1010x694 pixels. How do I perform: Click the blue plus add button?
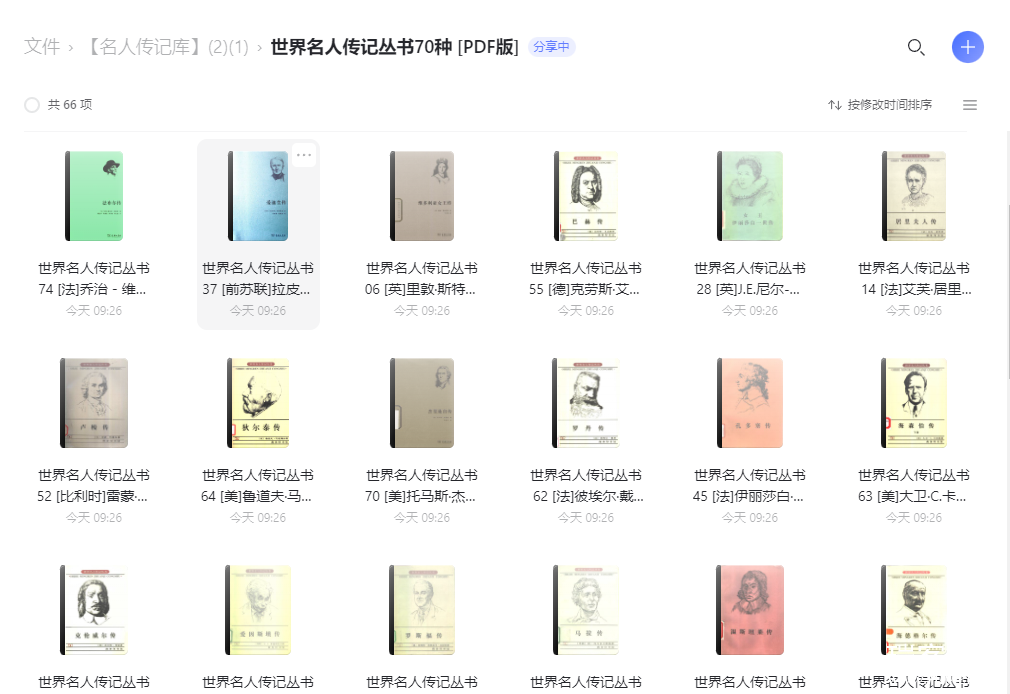pos(967,47)
